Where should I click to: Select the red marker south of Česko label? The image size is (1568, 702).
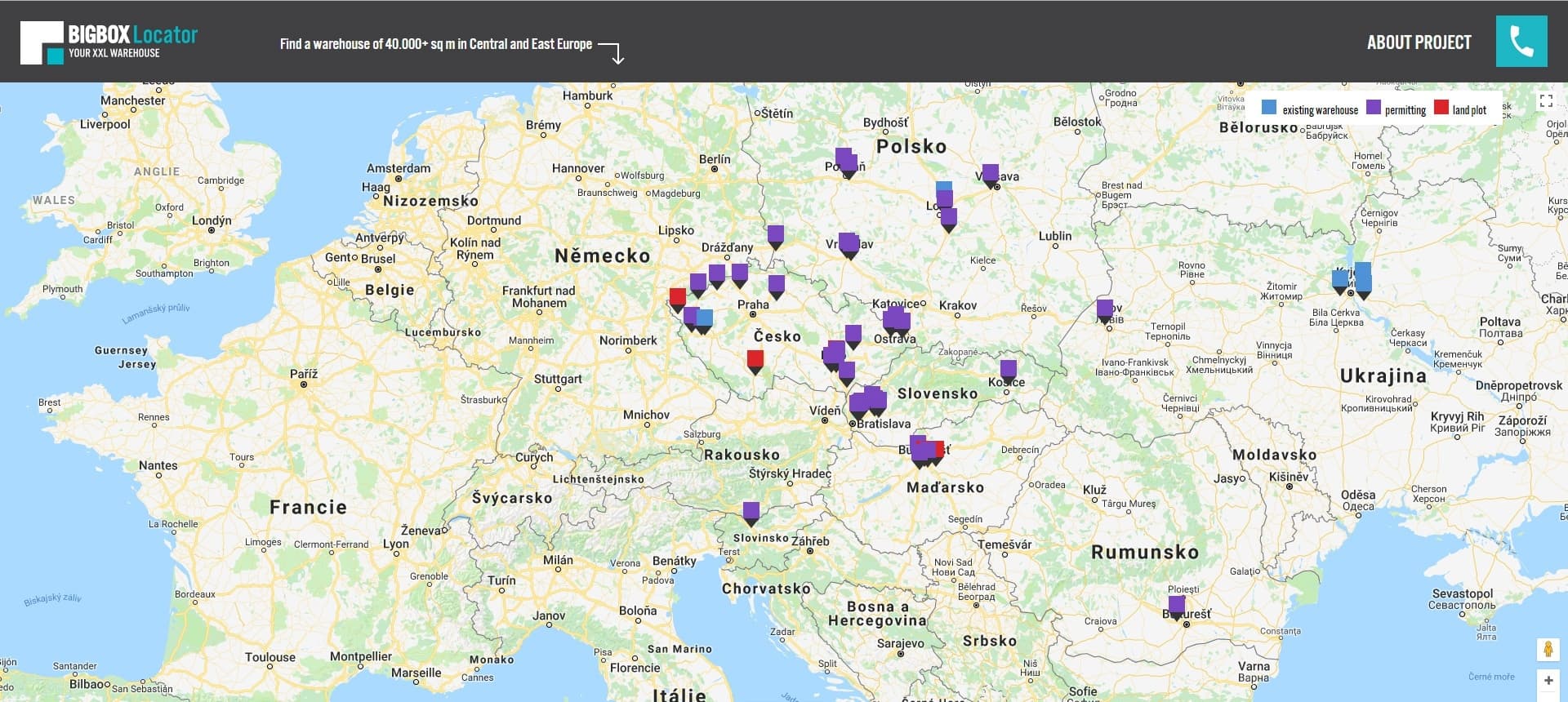(x=755, y=360)
